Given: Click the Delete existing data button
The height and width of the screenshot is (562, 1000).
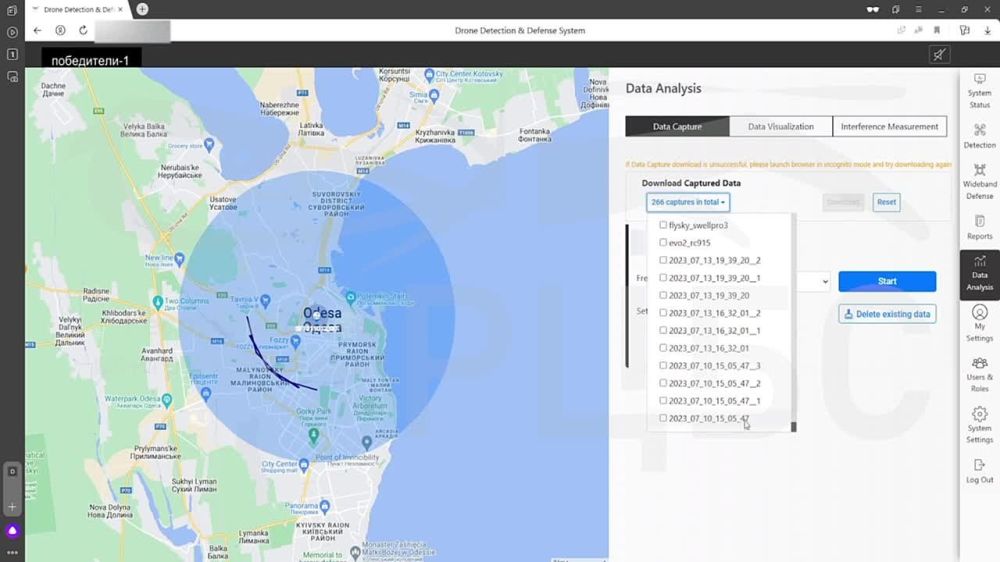Looking at the screenshot, I should pyautogui.click(x=887, y=314).
